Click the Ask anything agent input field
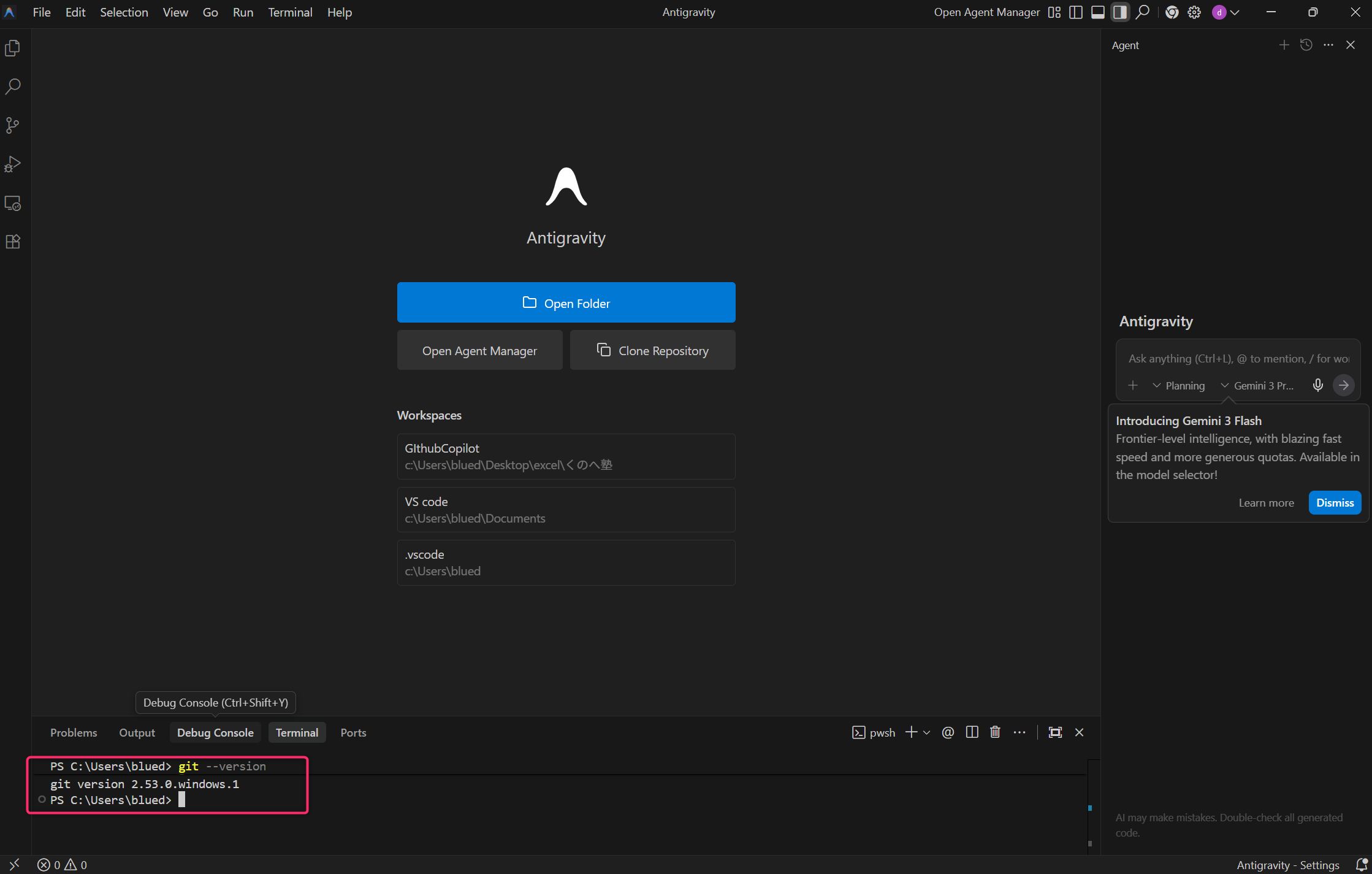Viewport: 1372px width, 874px height. [1238, 359]
